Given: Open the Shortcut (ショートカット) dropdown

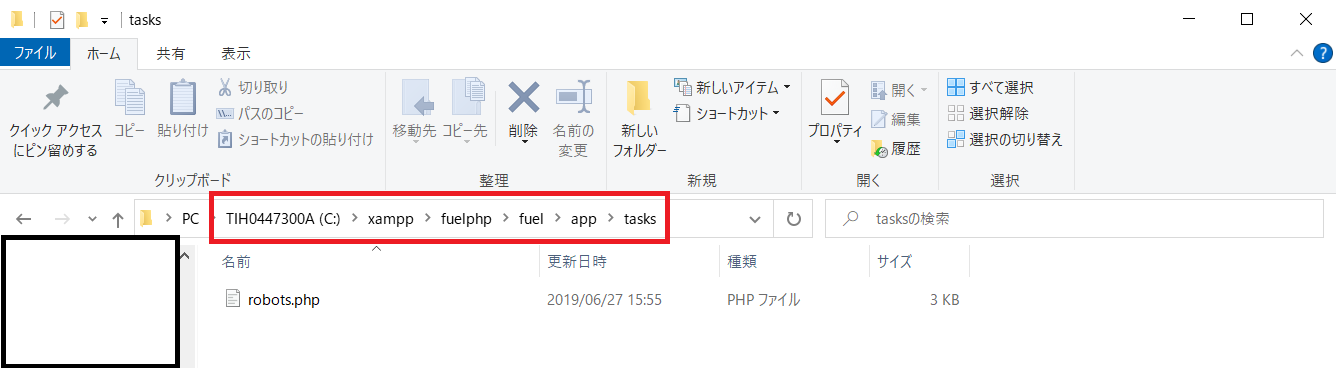Looking at the screenshot, I should click(727, 113).
